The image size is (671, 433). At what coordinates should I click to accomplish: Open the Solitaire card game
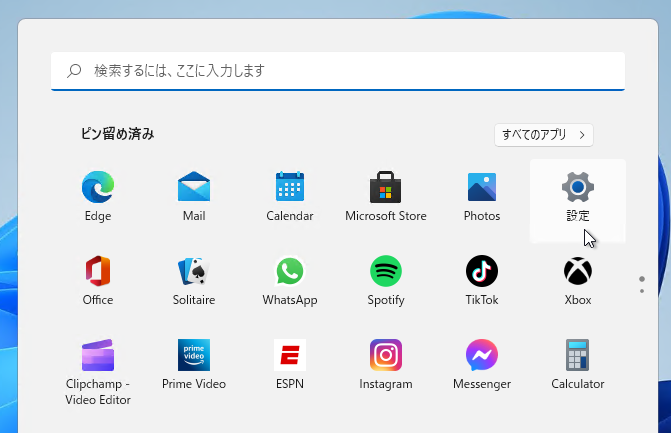(194, 280)
